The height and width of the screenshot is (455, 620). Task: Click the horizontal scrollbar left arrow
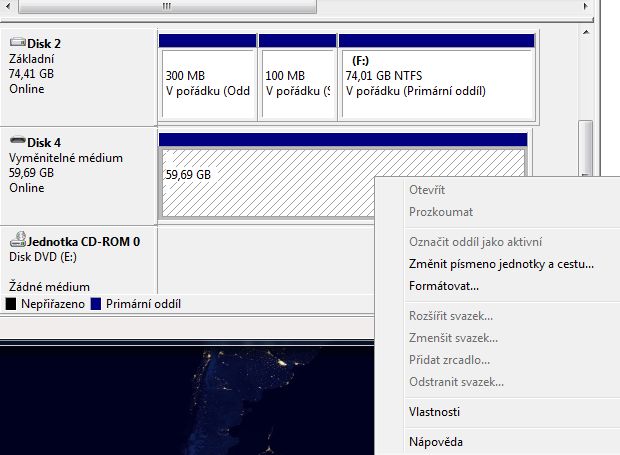pos(8,6)
